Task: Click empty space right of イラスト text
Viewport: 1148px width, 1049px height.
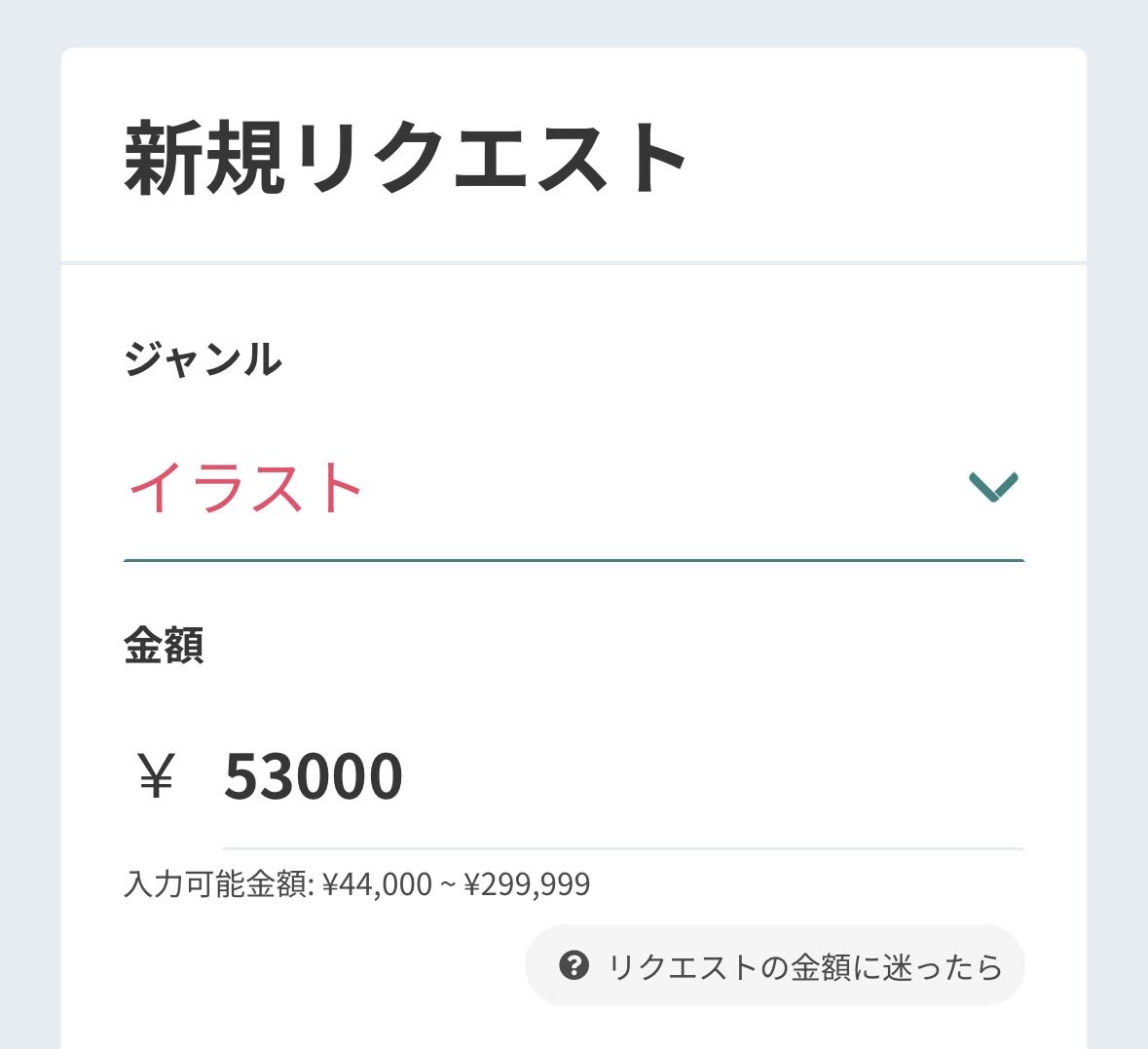Action: 662,487
